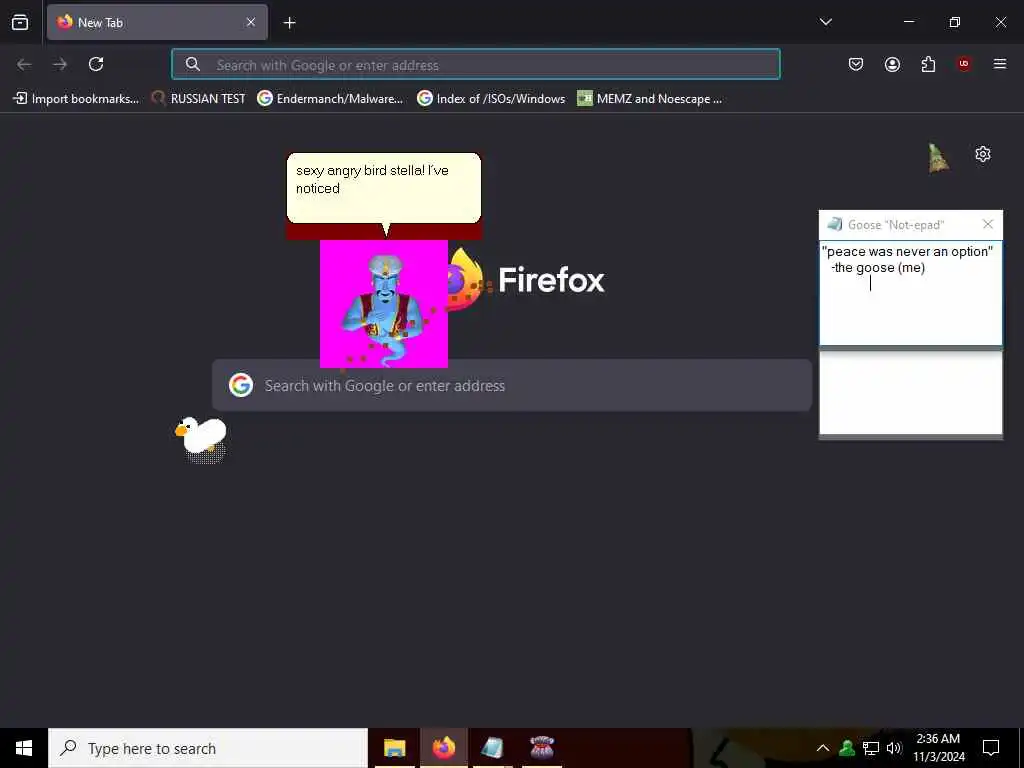Restore down the Firefox window
Viewport: 1024px width, 768px height.
[955, 22]
